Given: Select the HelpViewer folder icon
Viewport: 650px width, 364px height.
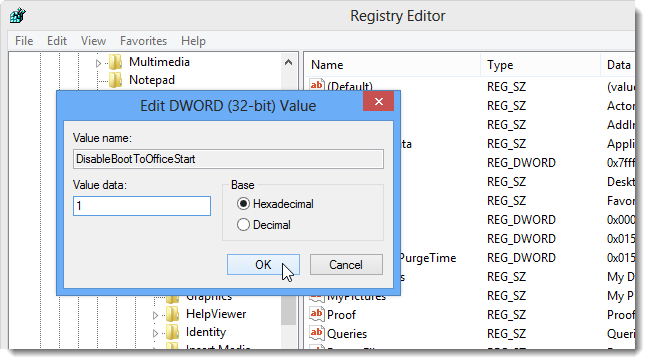Looking at the screenshot, I should point(172,314).
